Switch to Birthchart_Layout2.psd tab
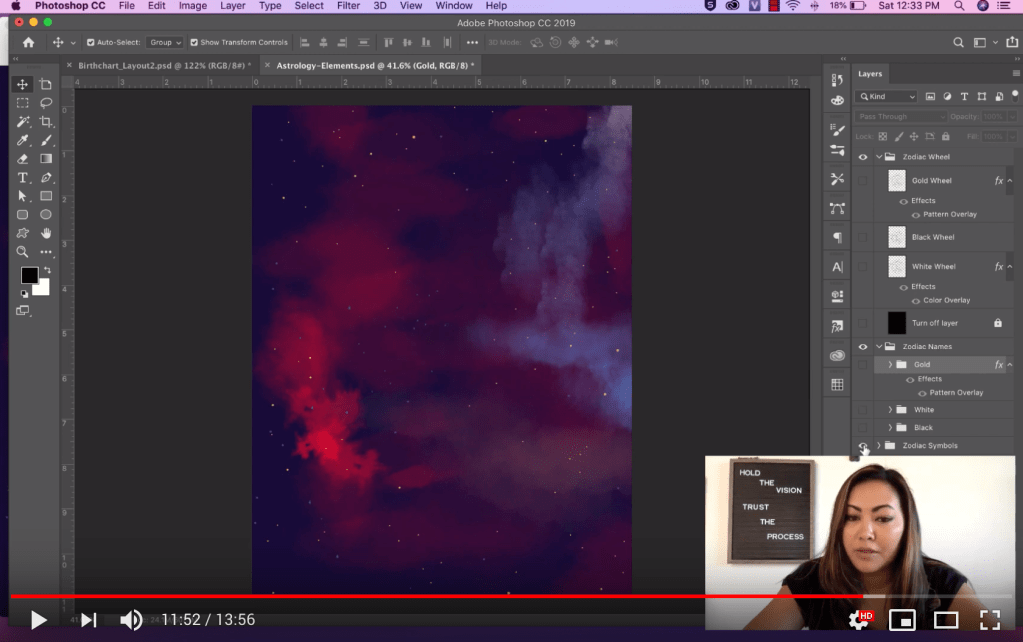 (x=160, y=65)
